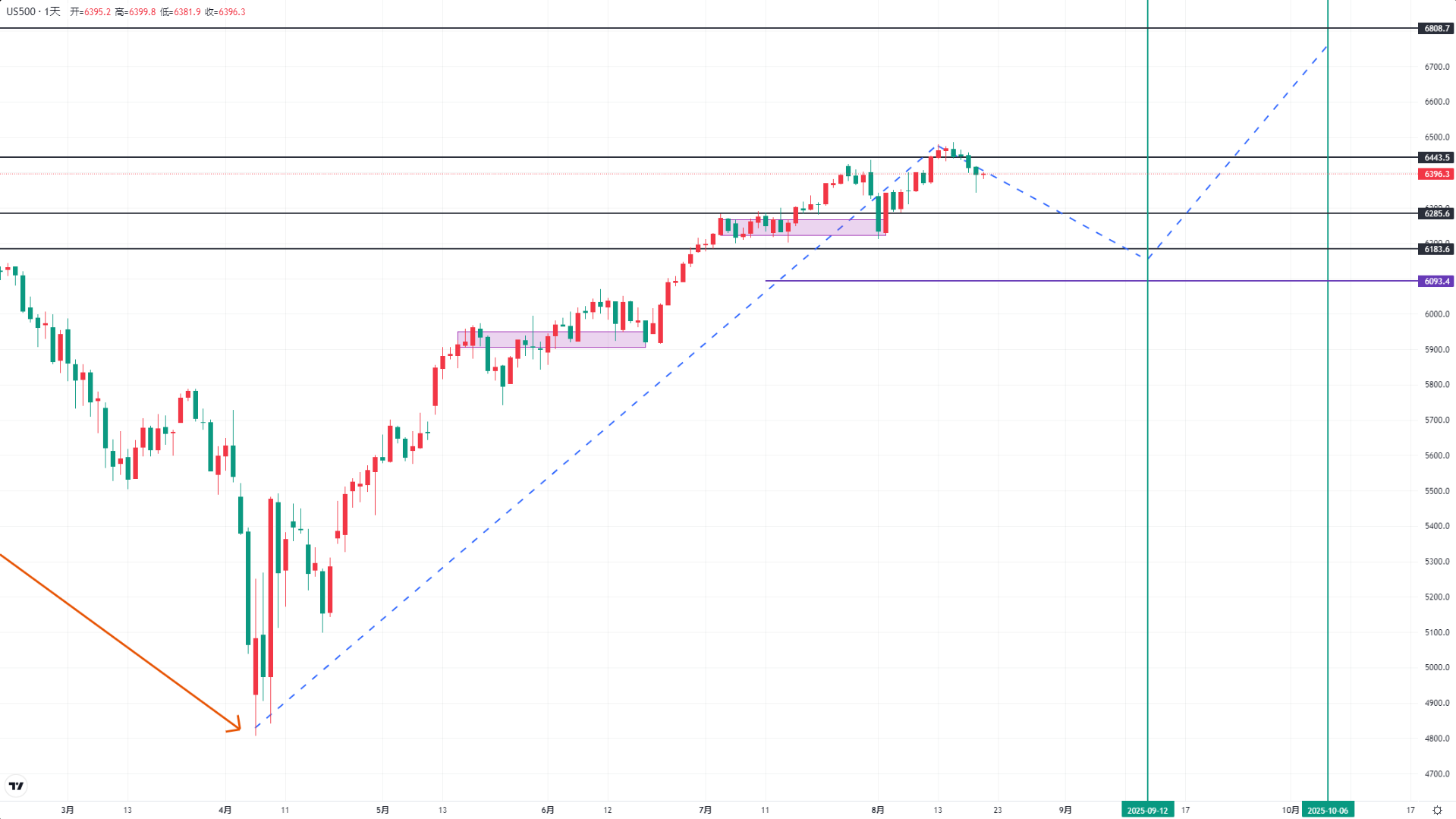This screenshot has height=819, width=1456.
Task: Click the purple 6093.4 price label
Action: point(1436,281)
